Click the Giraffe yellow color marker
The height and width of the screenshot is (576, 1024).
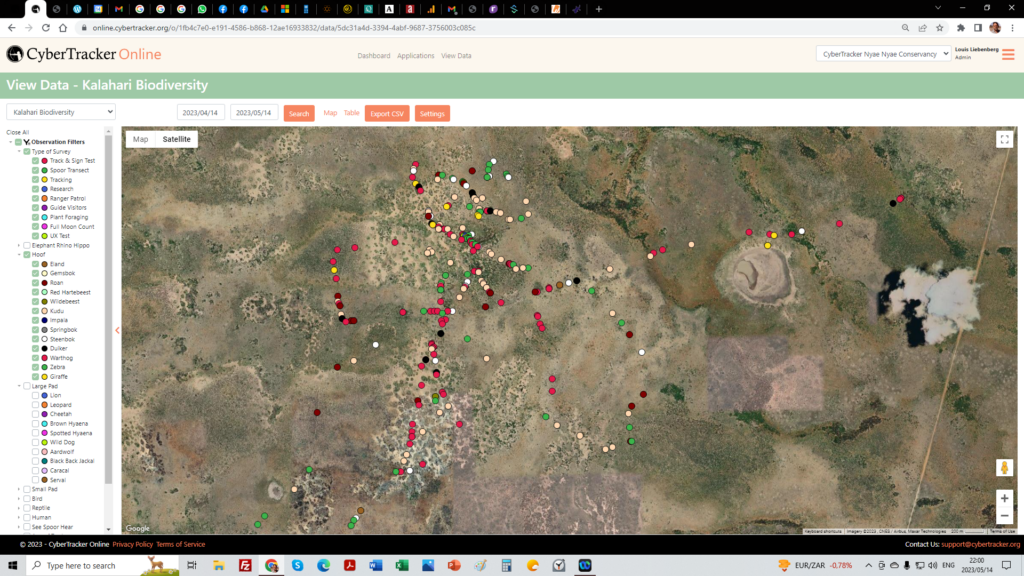click(44, 377)
